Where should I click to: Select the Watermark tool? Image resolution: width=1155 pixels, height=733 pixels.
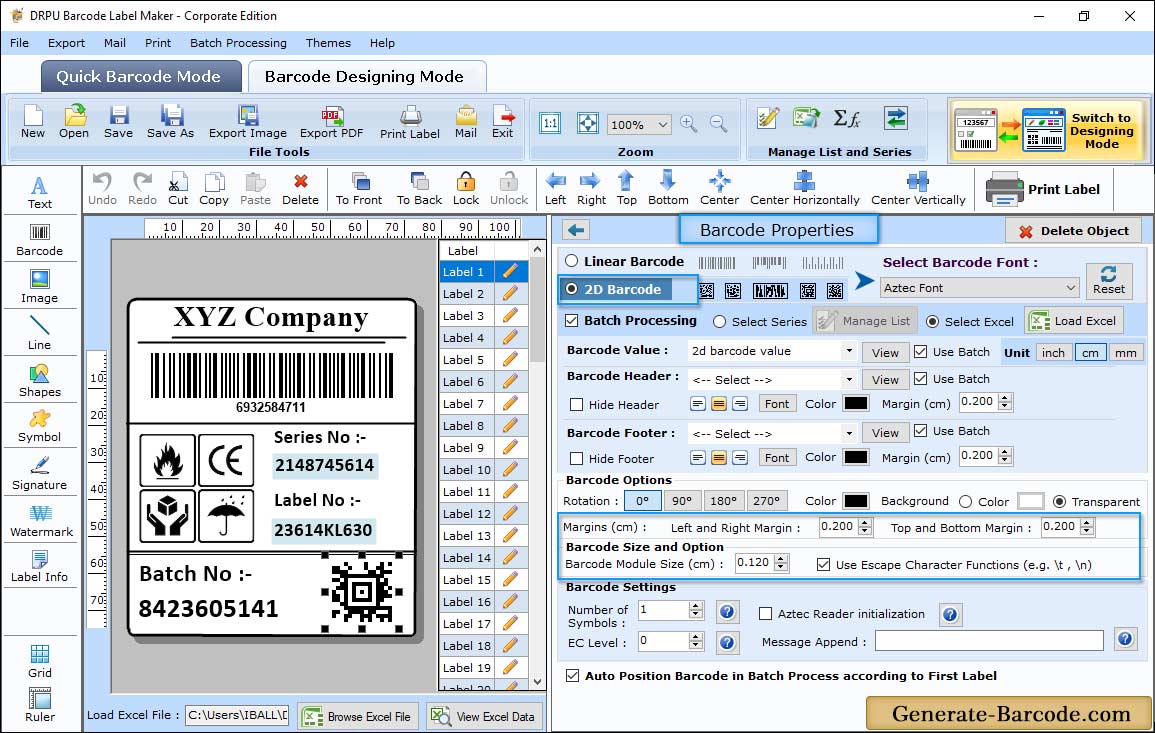click(41, 520)
